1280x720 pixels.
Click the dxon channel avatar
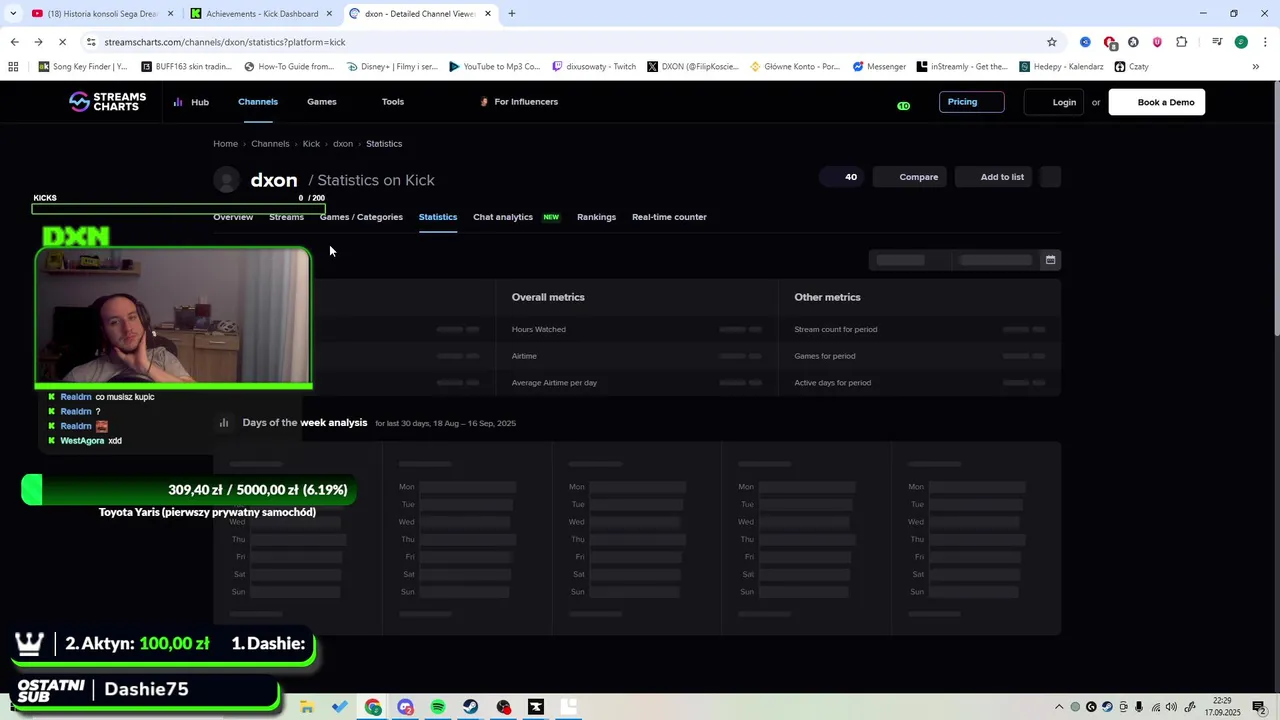pyautogui.click(x=227, y=180)
